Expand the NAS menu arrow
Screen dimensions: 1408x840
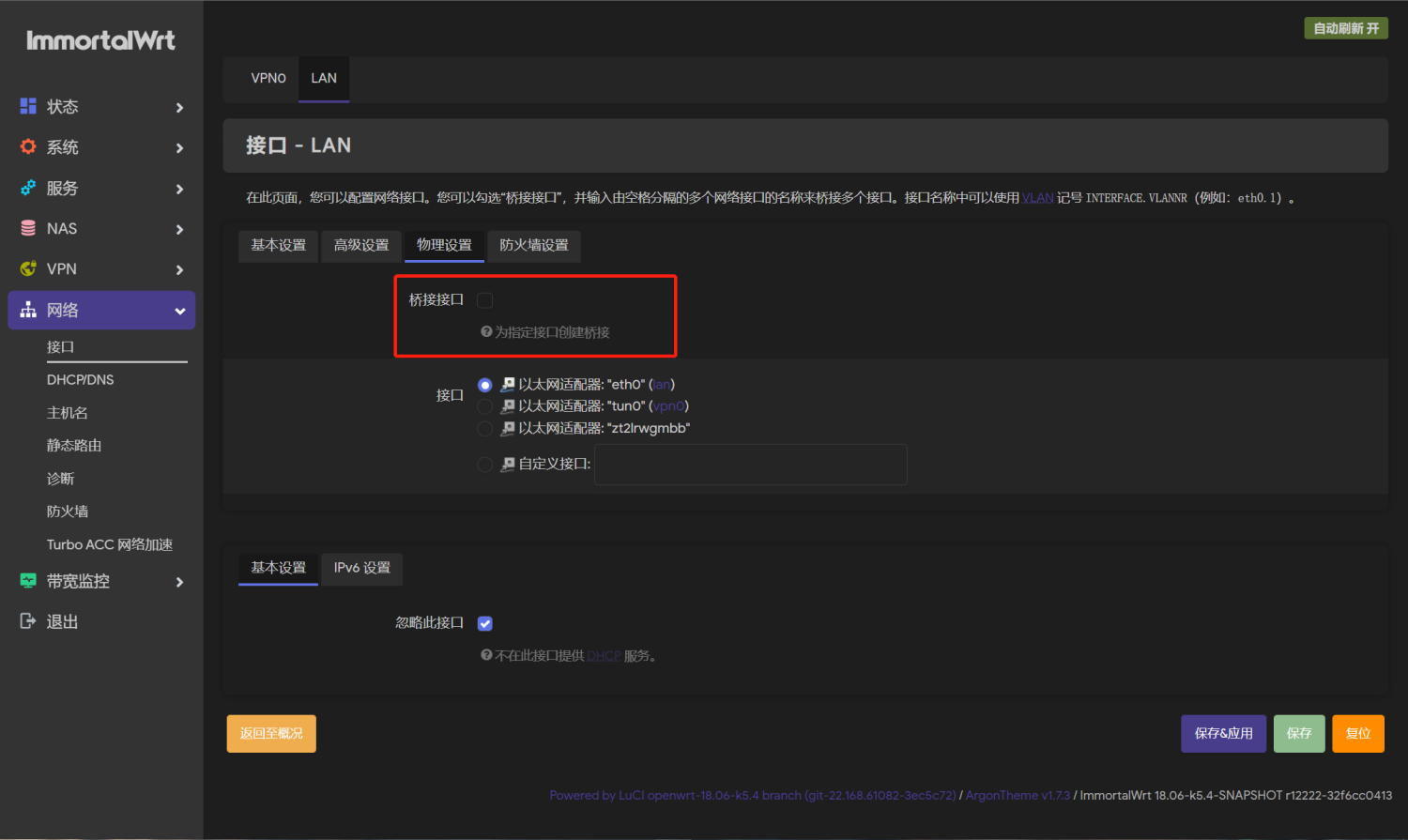(x=179, y=230)
